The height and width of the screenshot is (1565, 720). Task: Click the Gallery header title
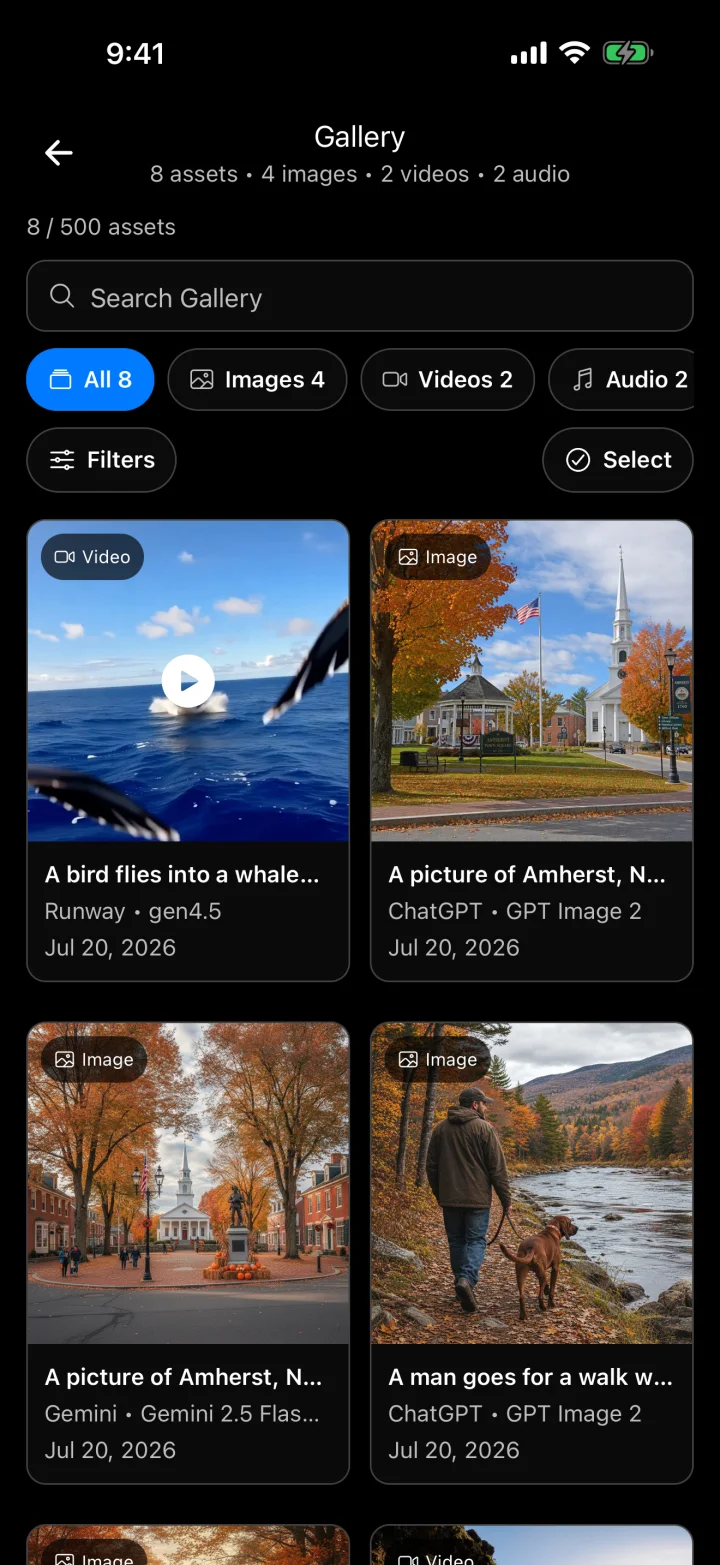pos(360,137)
